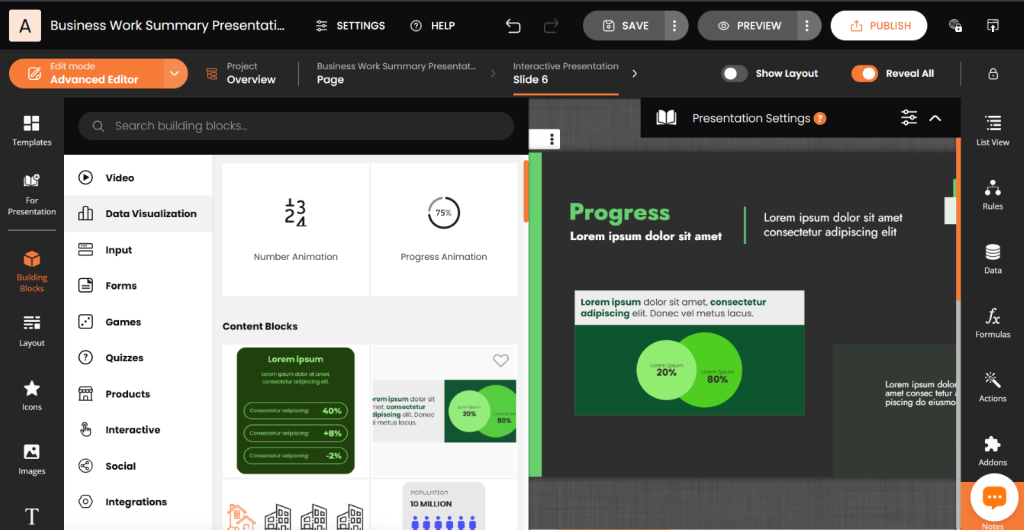Toggle the Show Layout switch
The width and height of the screenshot is (1024, 530).
coord(734,74)
